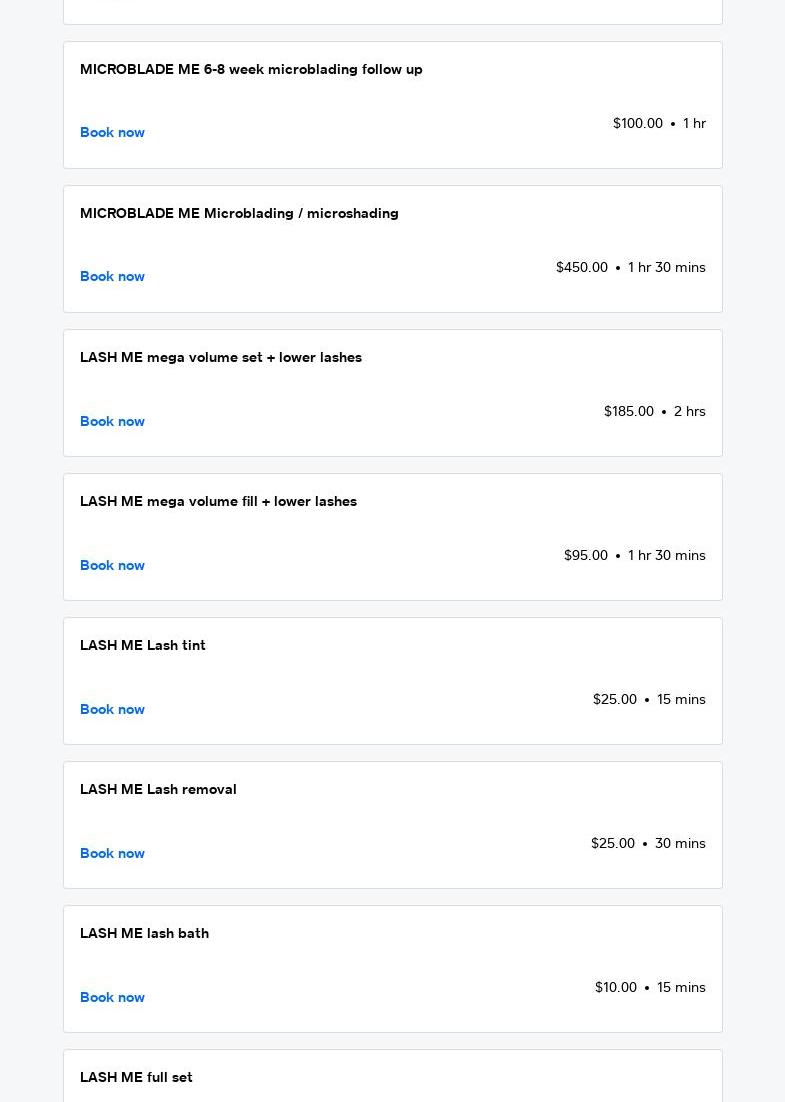The width and height of the screenshot is (785, 1102).
Task: Click the $450.00 1 hr 30 mins price
Action: pos(630,267)
